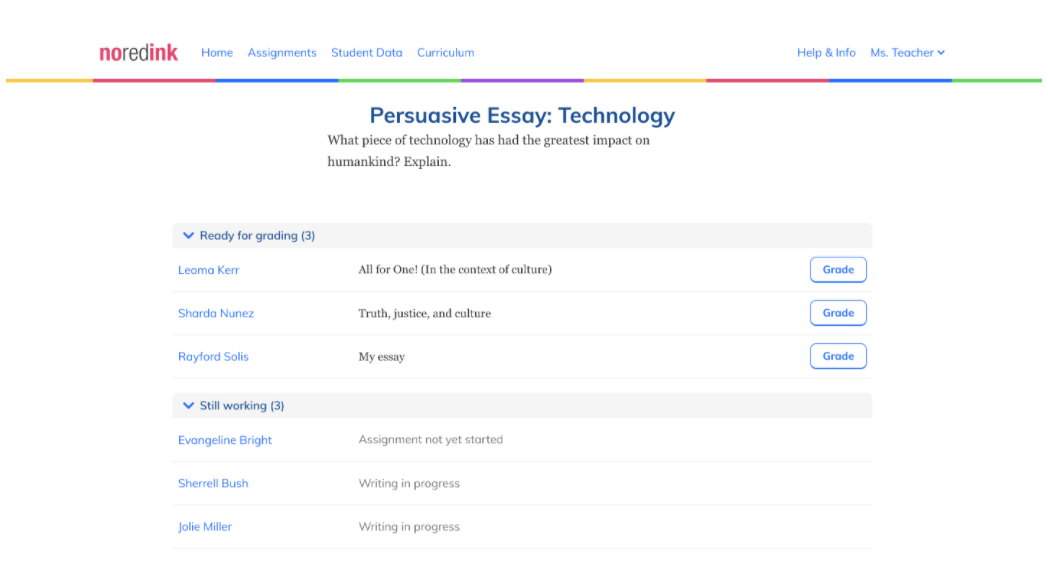
Task: Go to the Home nav item
Action: (217, 53)
